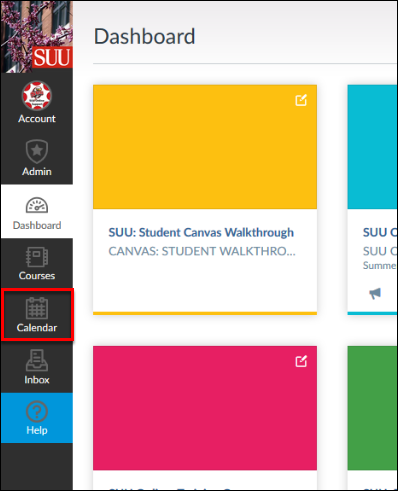Click the pink course card color header

[x=205, y=408]
